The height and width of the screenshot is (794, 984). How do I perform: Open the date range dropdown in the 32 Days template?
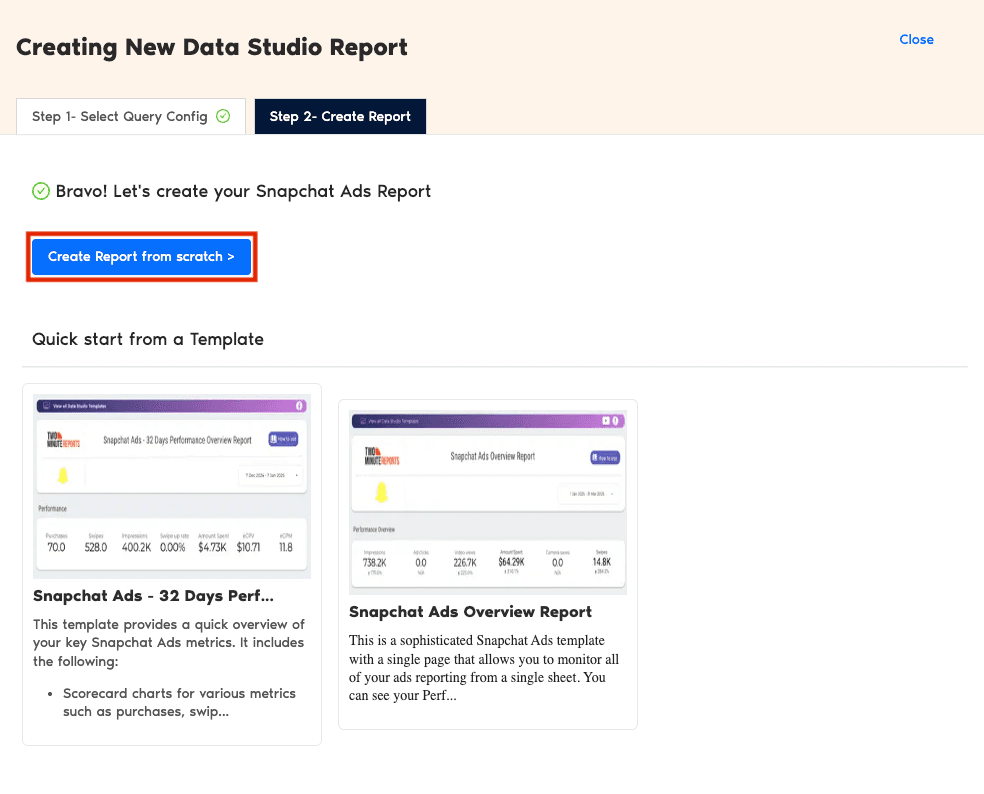tap(271, 476)
